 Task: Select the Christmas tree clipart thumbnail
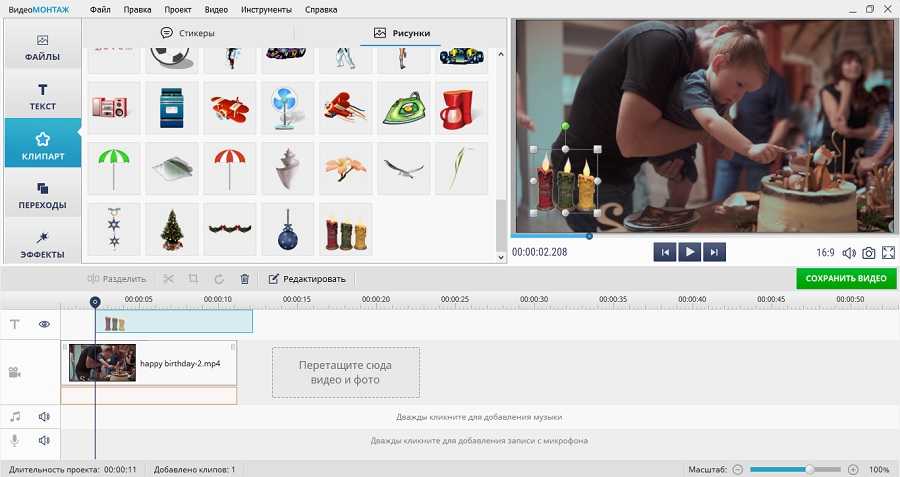[x=172, y=229]
